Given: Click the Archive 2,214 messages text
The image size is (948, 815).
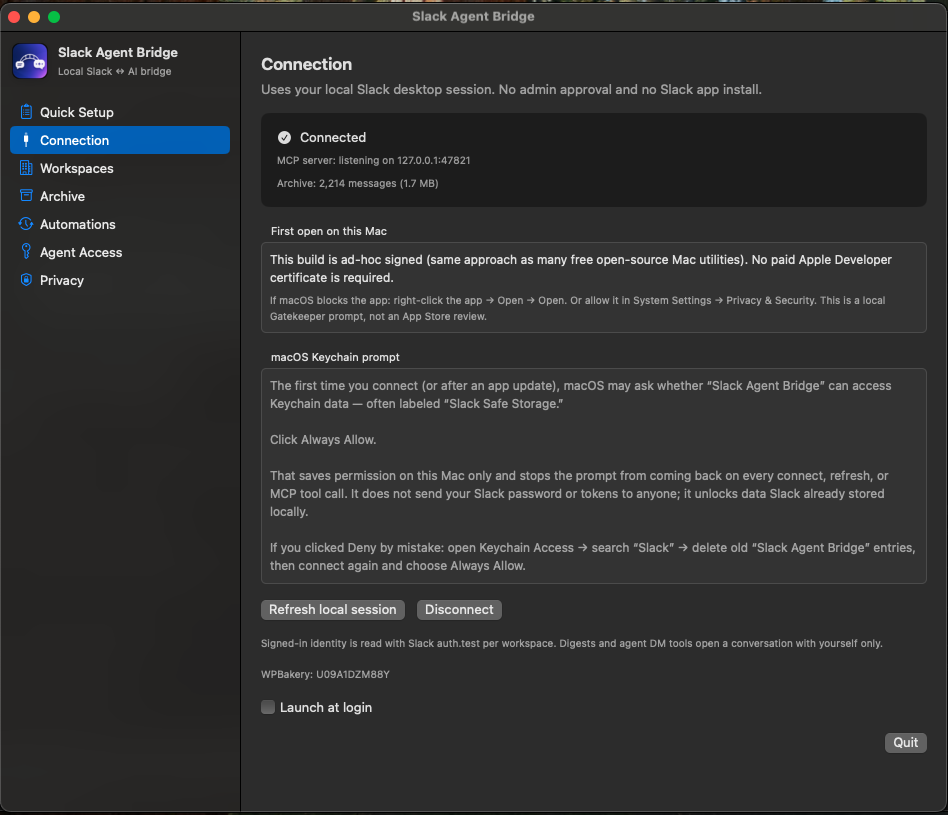Looking at the screenshot, I should coord(357,183).
